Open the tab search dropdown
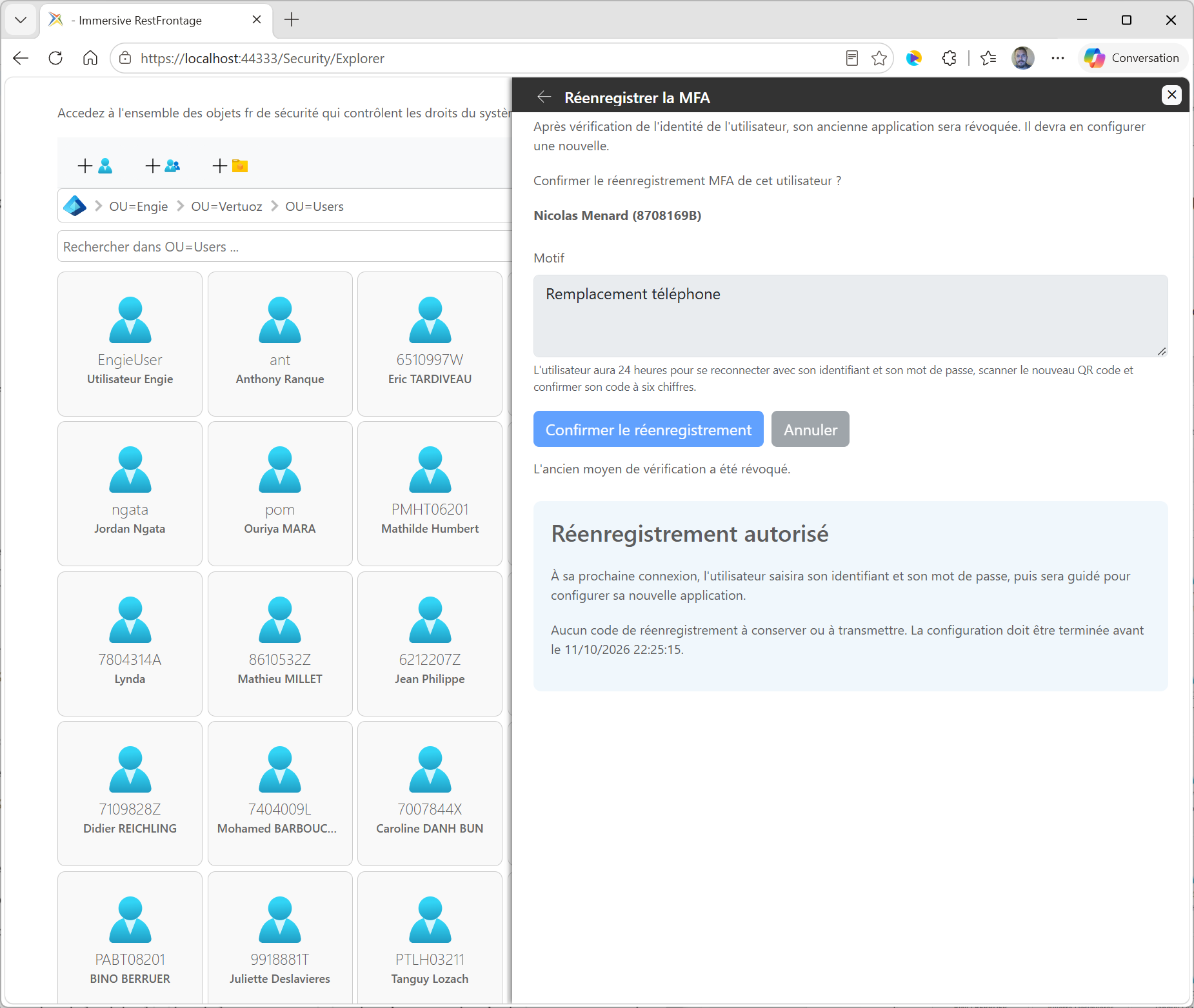1194x1008 pixels. pos(21,20)
